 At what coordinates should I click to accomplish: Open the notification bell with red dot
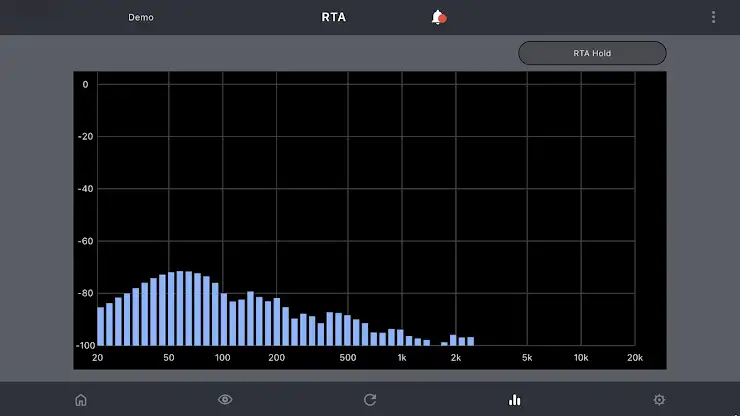439,17
